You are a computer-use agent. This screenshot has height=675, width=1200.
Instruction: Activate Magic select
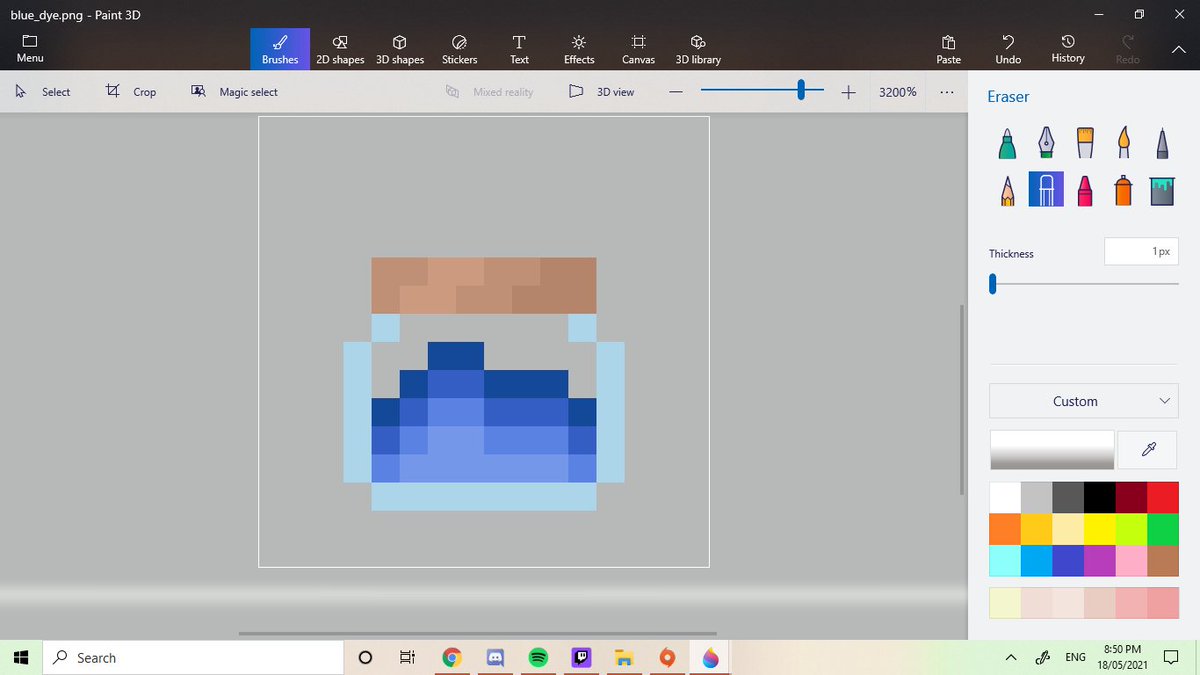(234, 92)
